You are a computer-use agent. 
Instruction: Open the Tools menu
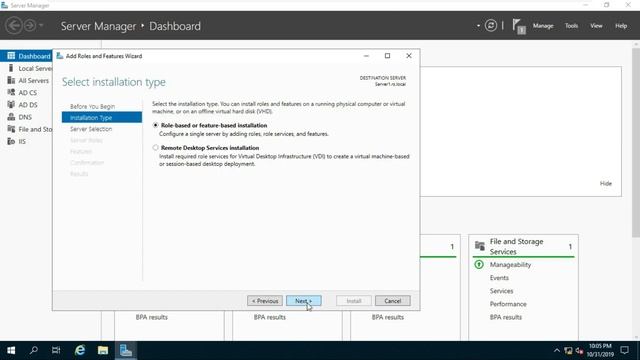click(571, 26)
